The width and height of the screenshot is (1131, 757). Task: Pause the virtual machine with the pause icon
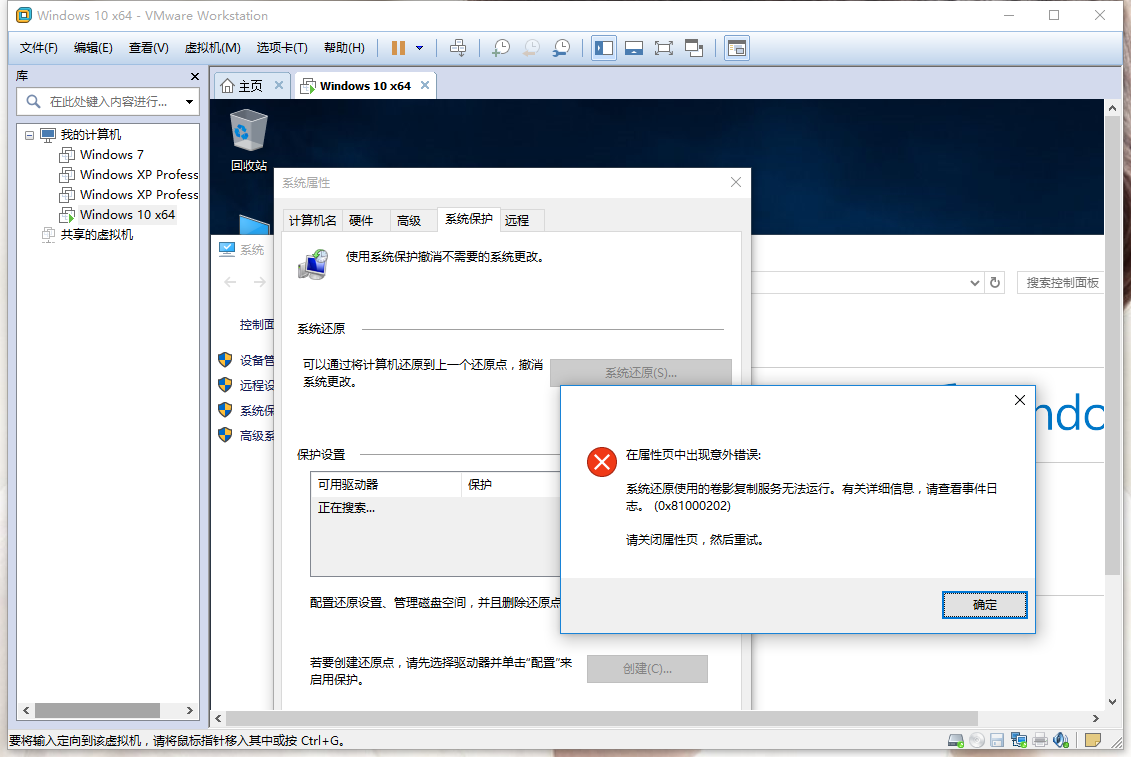[398, 48]
